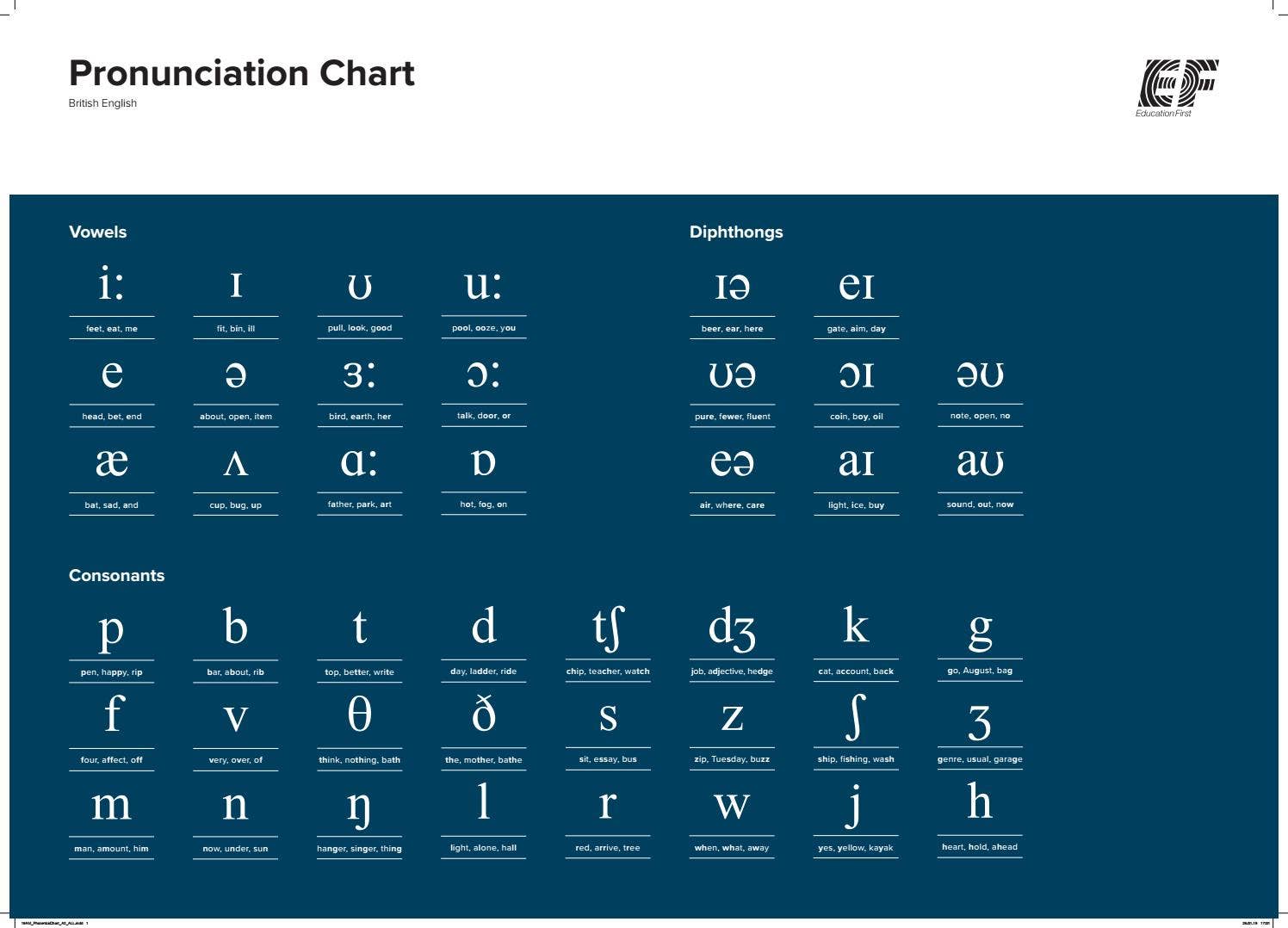Select the long i: vowel symbol
The image size is (1288, 928).
click(112, 282)
